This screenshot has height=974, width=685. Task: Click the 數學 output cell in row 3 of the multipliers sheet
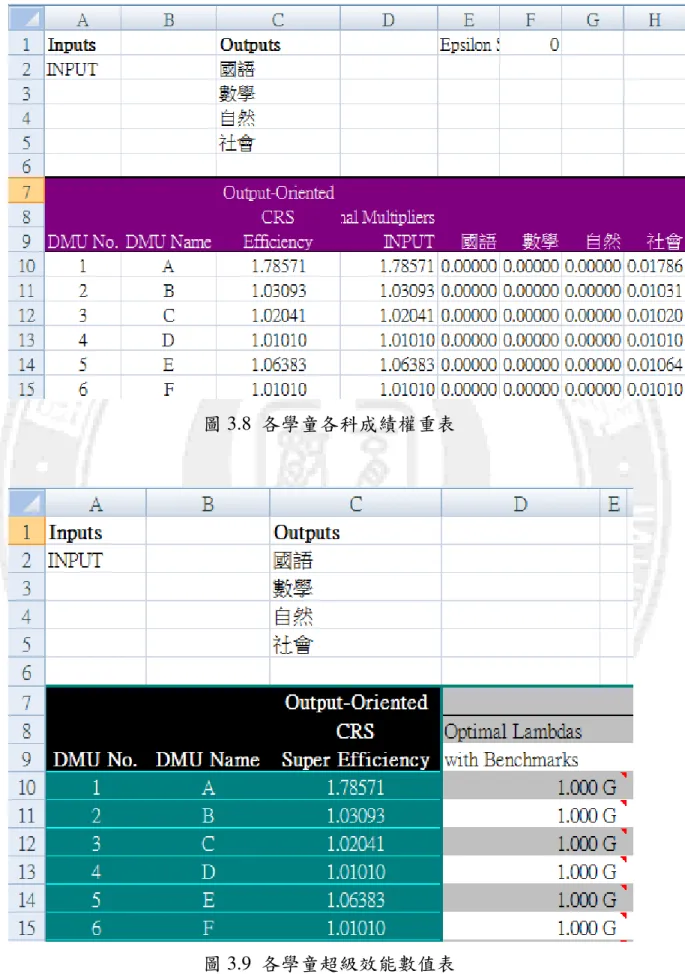pyautogui.click(x=278, y=94)
